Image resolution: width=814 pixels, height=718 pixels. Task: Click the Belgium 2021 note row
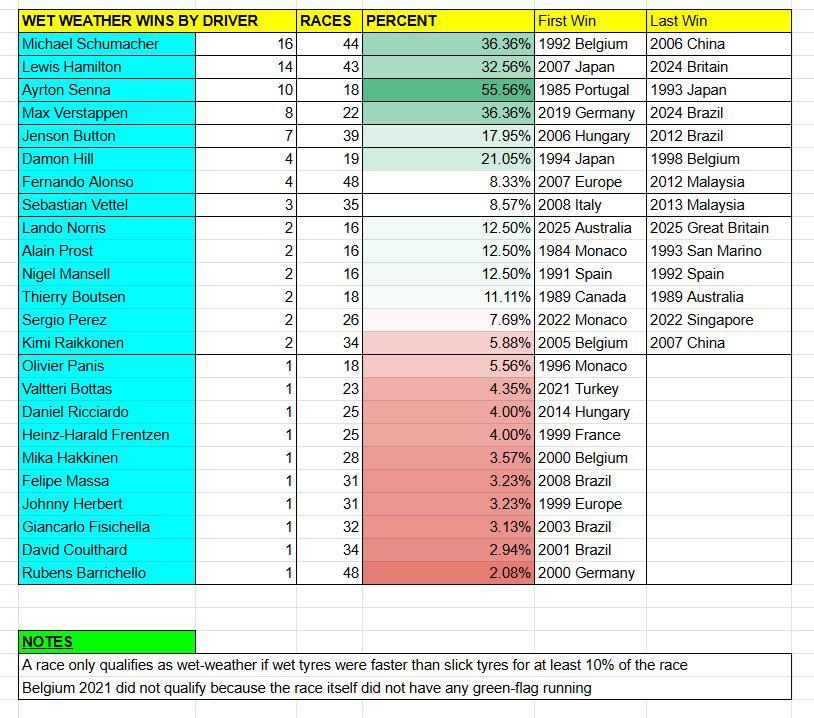point(306,688)
